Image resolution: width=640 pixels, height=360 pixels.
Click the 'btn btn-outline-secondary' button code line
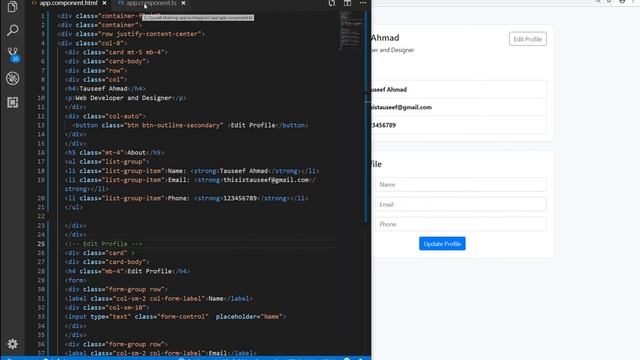pos(190,125)
